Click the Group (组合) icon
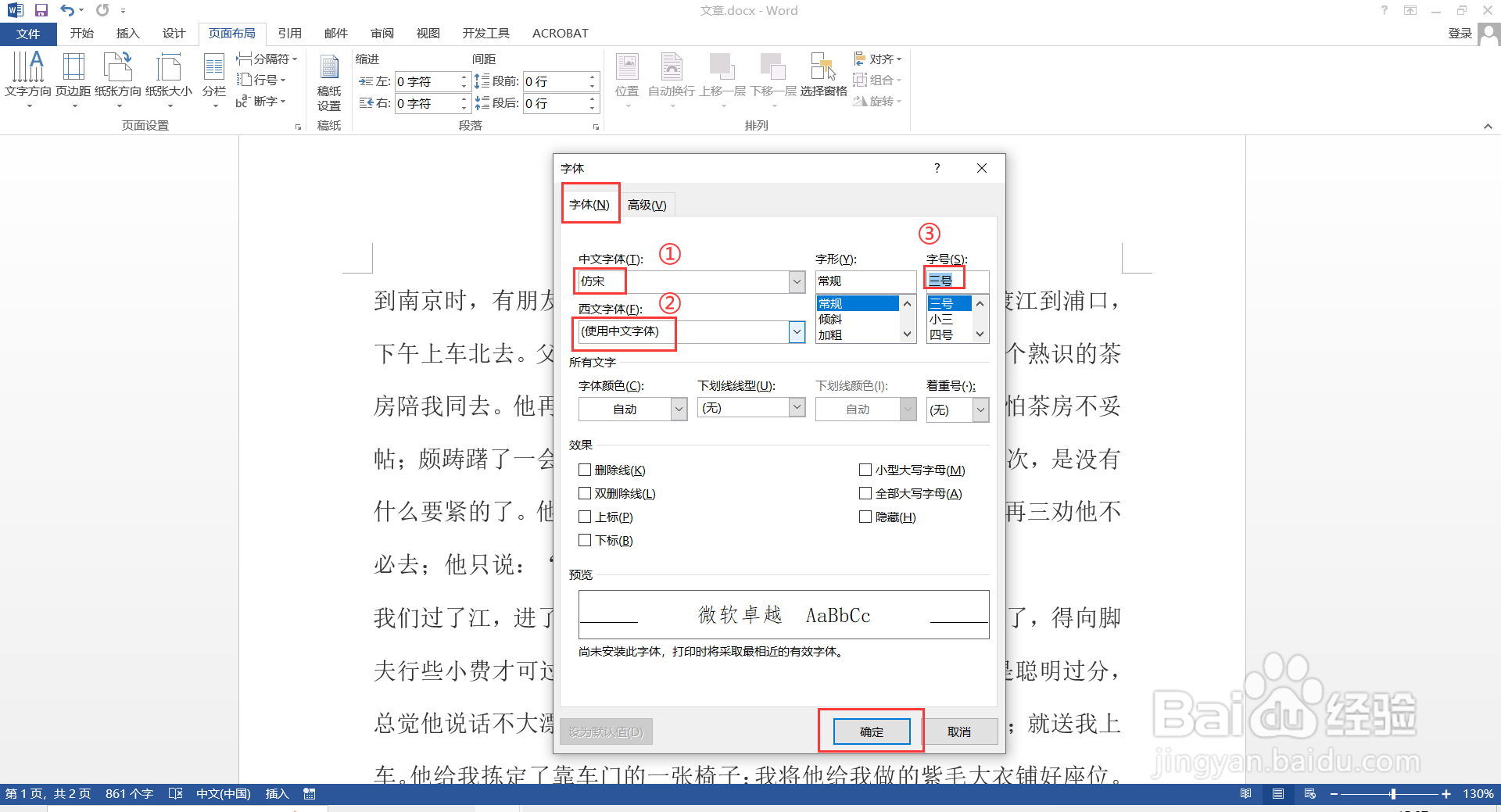The width and height of the screenshot is (1501, 812). click(878, 80)
